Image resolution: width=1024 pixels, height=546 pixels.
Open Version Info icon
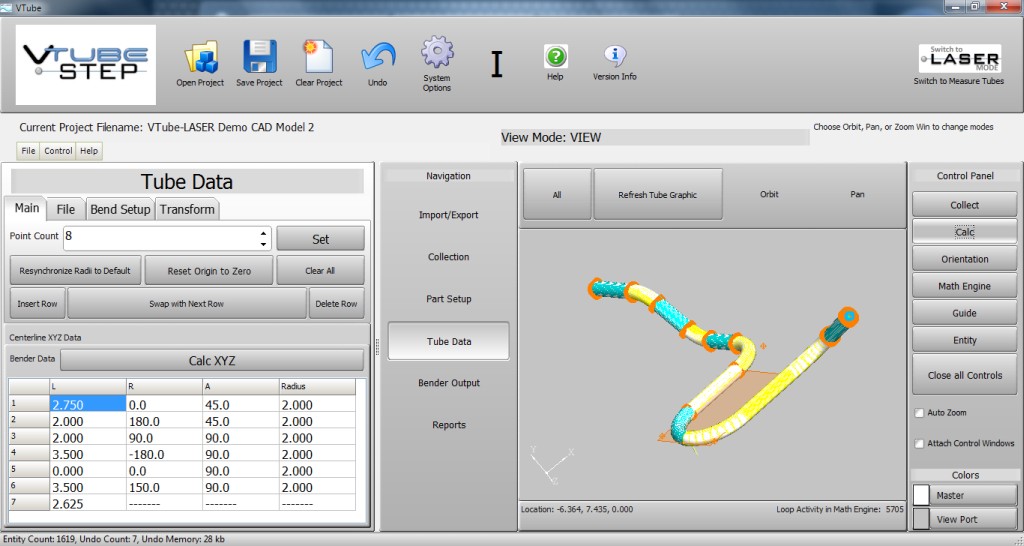[614, 57]
